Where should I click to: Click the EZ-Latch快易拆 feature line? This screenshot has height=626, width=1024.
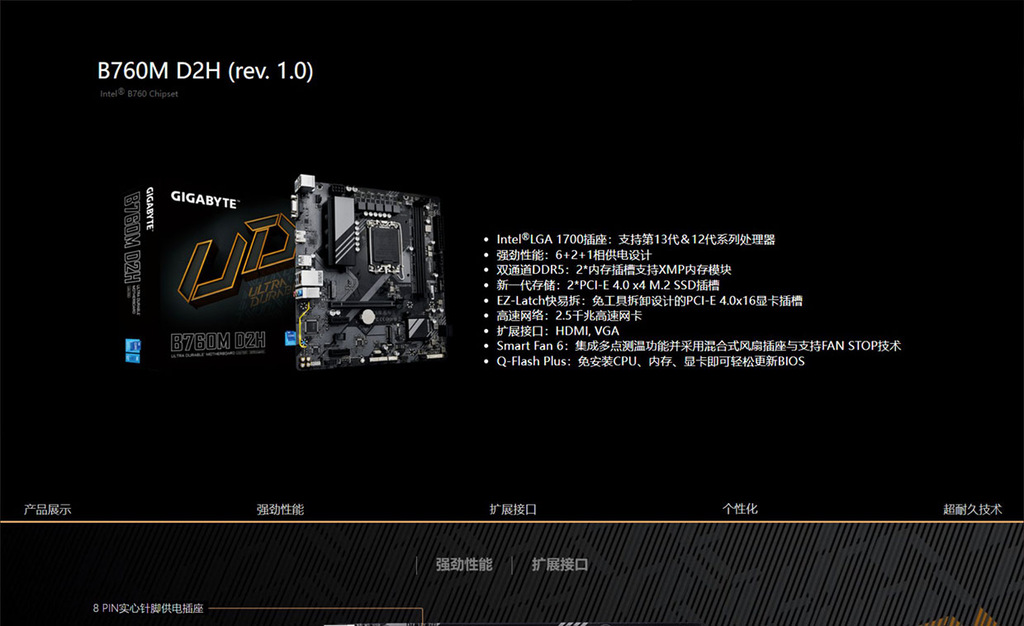pos(649,300)
